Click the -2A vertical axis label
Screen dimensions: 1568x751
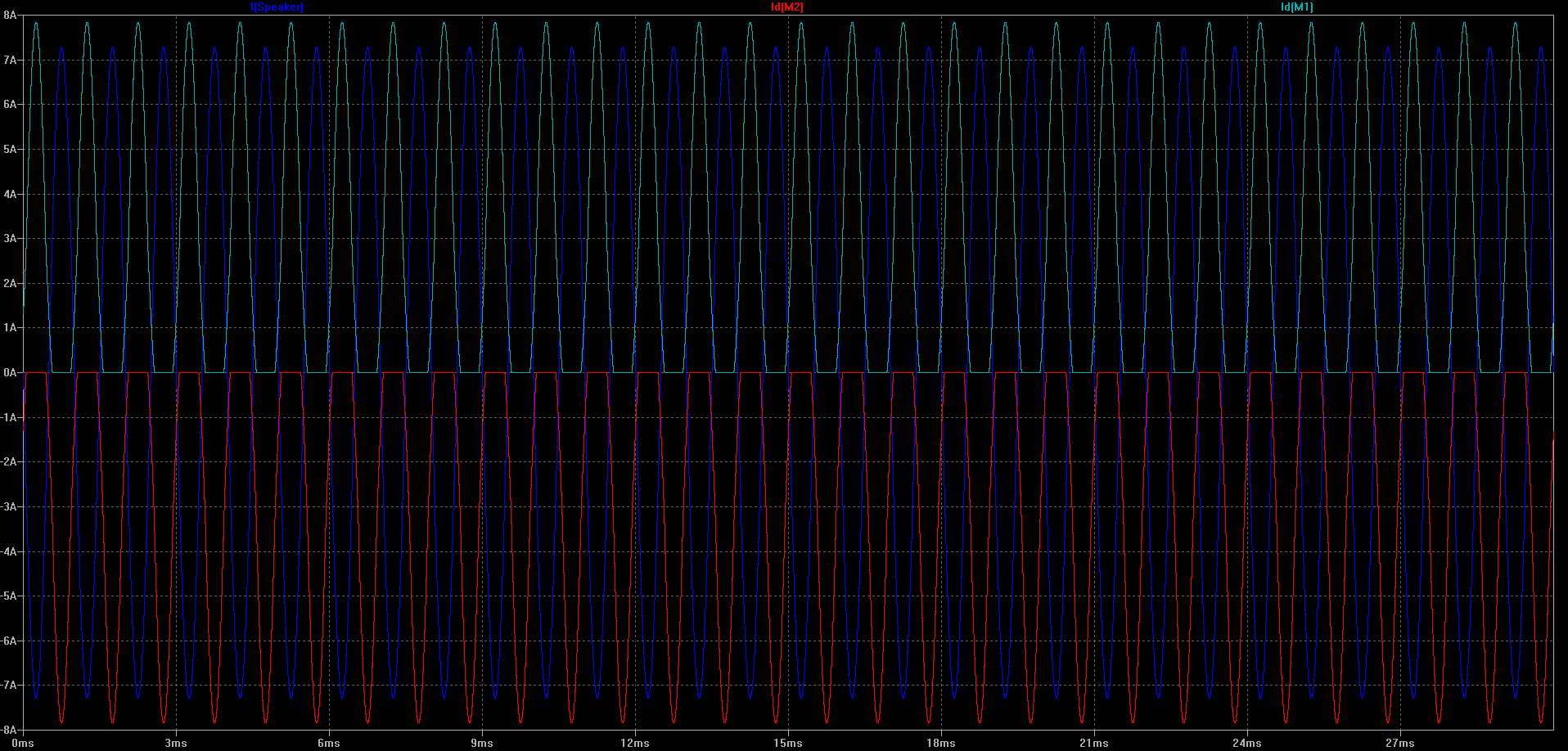click(8, 462)
